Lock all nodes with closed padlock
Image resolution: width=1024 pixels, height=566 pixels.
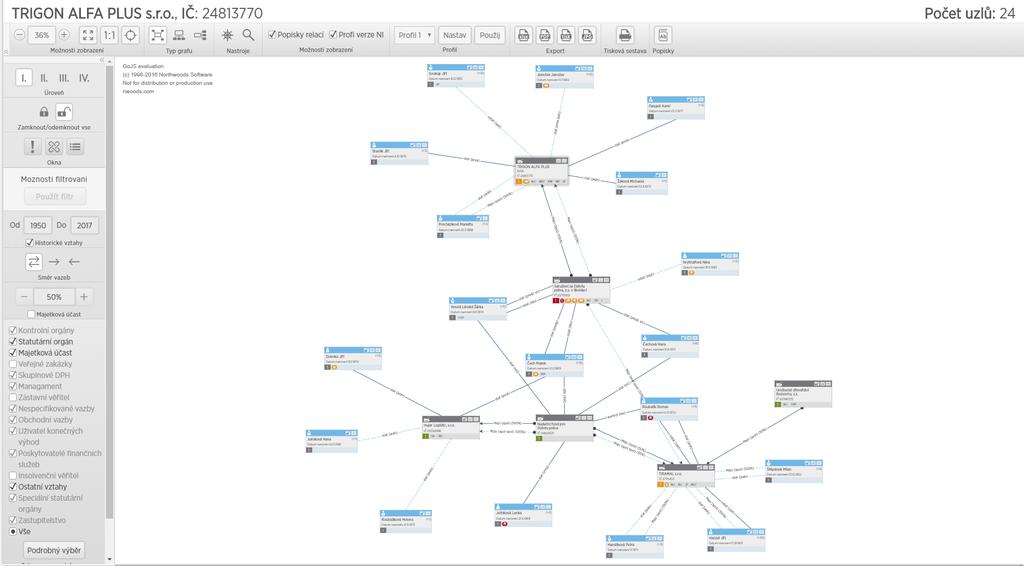[44, 112]
